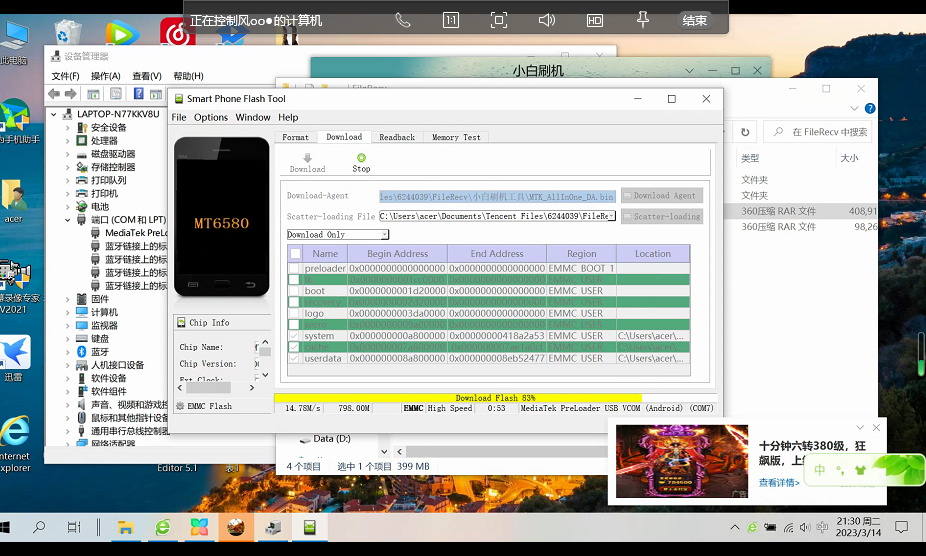Click the Scatter-loading button
Screen dimensions: 926x556
[661, 216]
